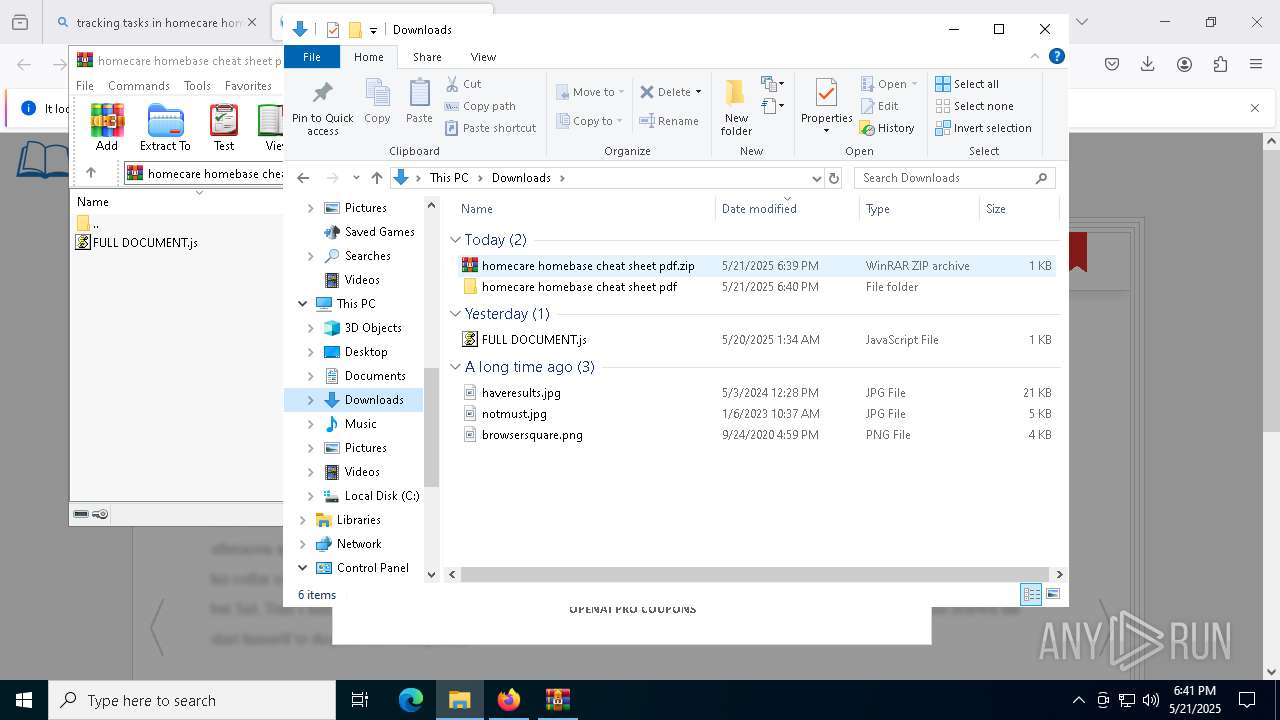The image size is (1280, 720).
Task: Create a New folder
Action: 736,107
